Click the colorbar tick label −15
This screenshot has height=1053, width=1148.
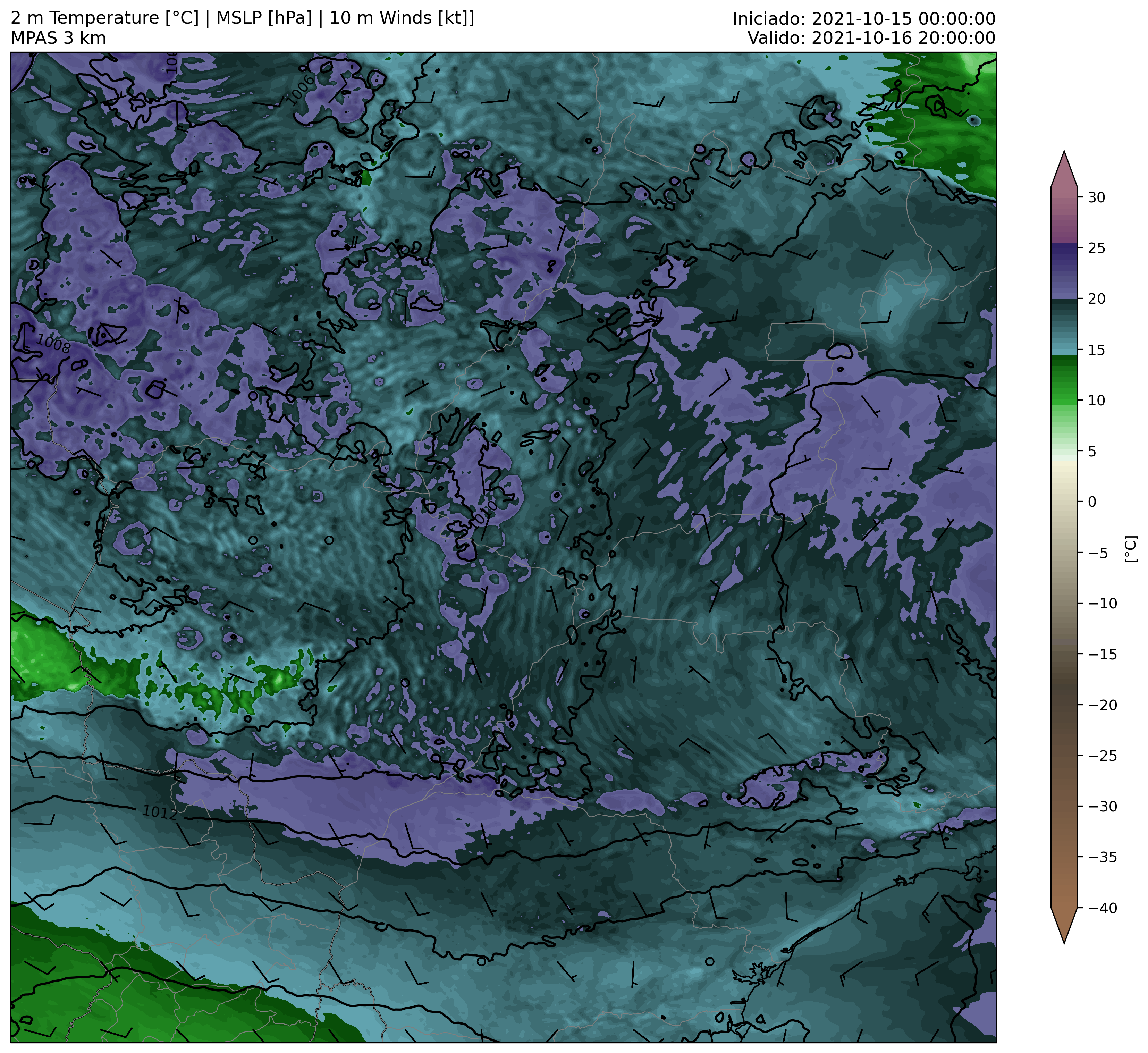(x=1102, y=654)
